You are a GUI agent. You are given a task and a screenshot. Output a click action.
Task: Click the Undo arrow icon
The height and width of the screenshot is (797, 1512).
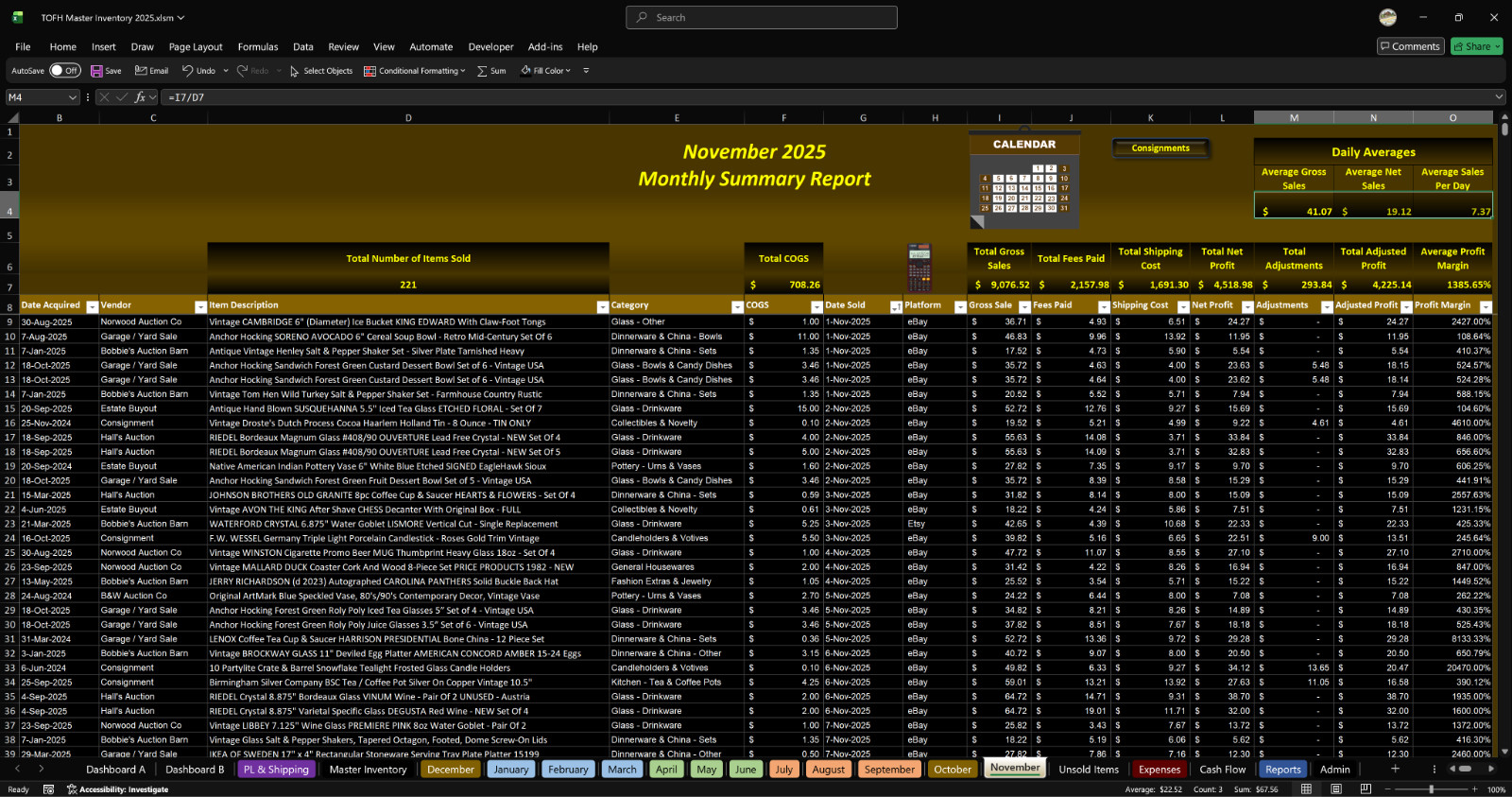tap(188, 71)
